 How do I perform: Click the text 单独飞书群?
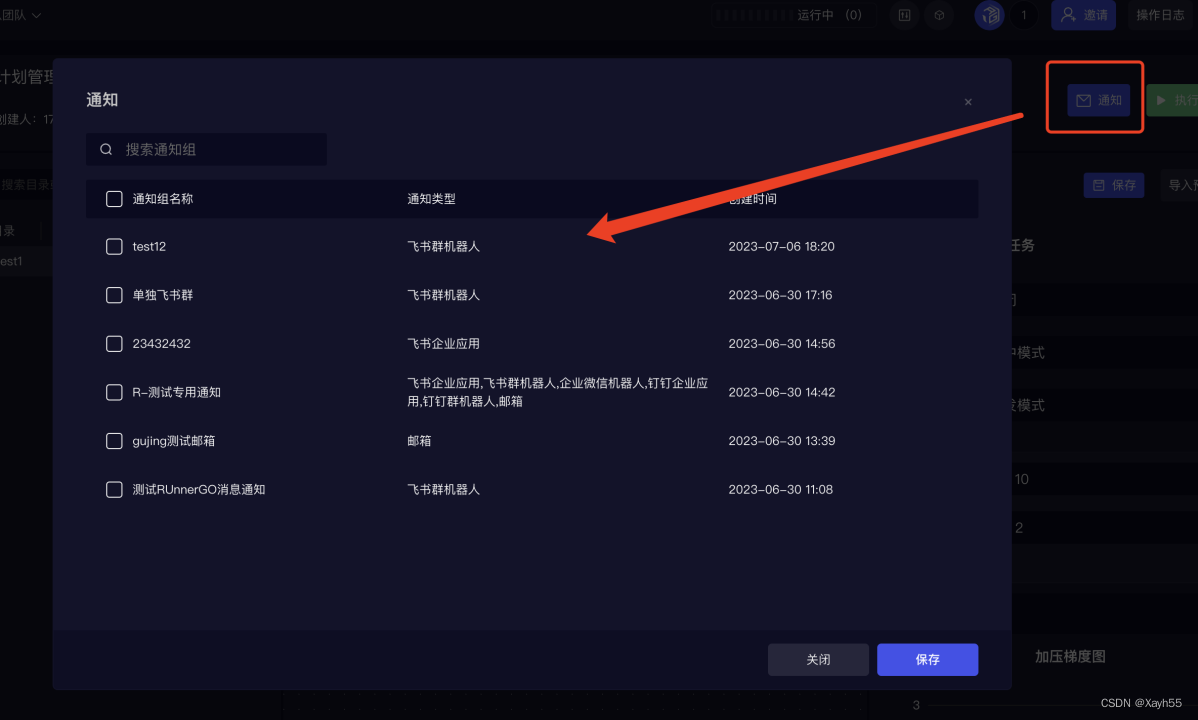[163, 295]
